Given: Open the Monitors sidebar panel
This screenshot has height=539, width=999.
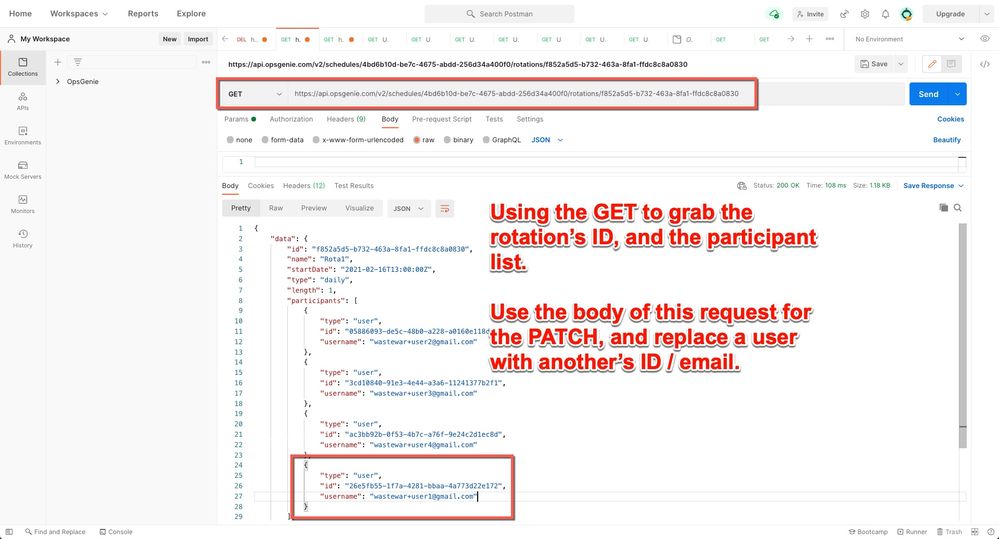Looking at the screenshot, I should click(x=23, y=205).
